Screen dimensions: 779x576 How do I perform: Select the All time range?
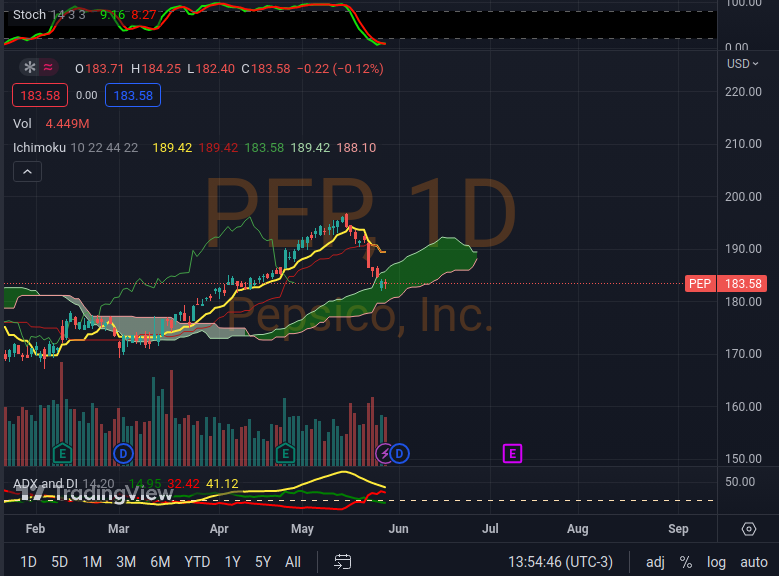(x=293, y=562)
